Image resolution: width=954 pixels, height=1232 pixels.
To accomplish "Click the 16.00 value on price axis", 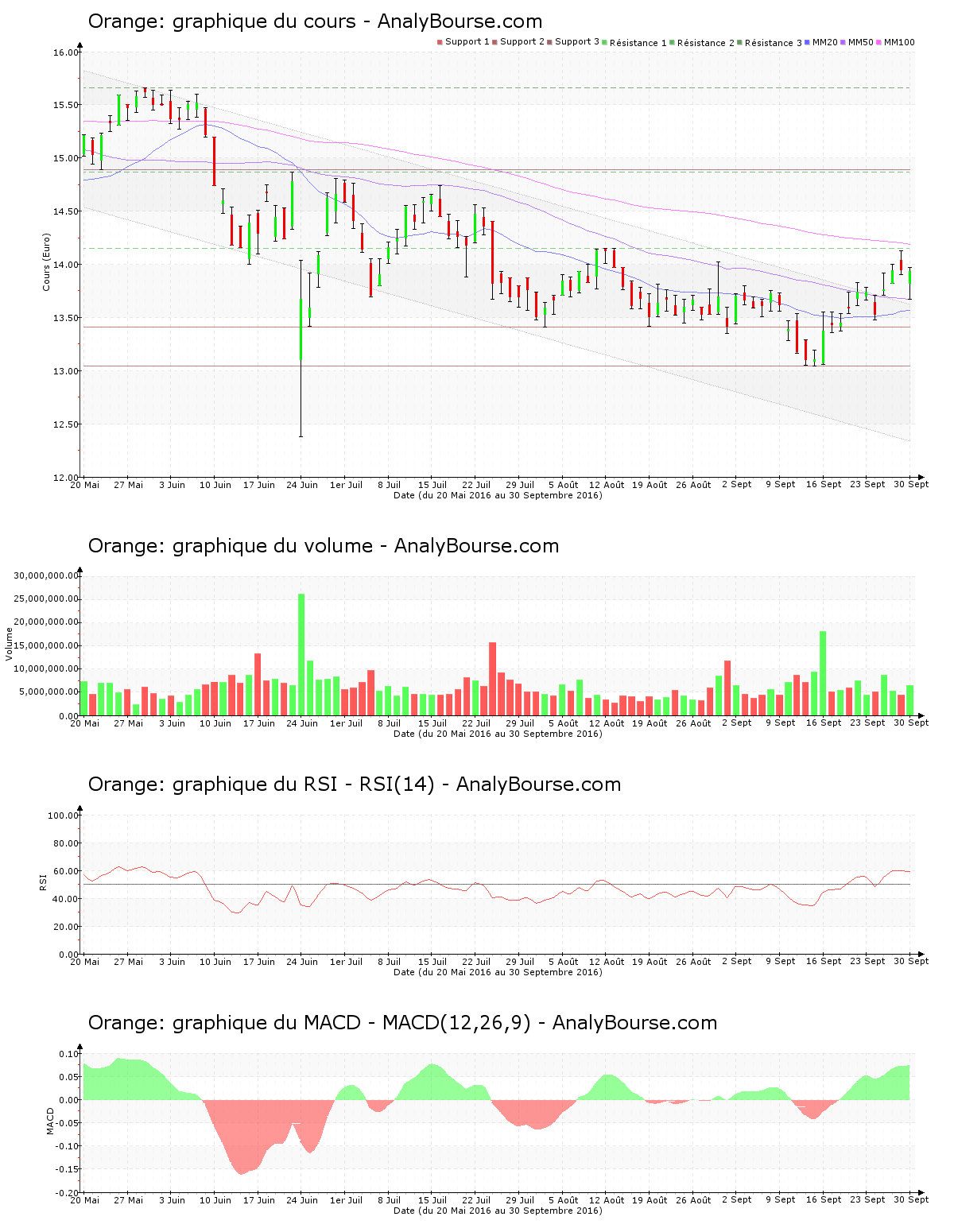I will coord(66,53).
